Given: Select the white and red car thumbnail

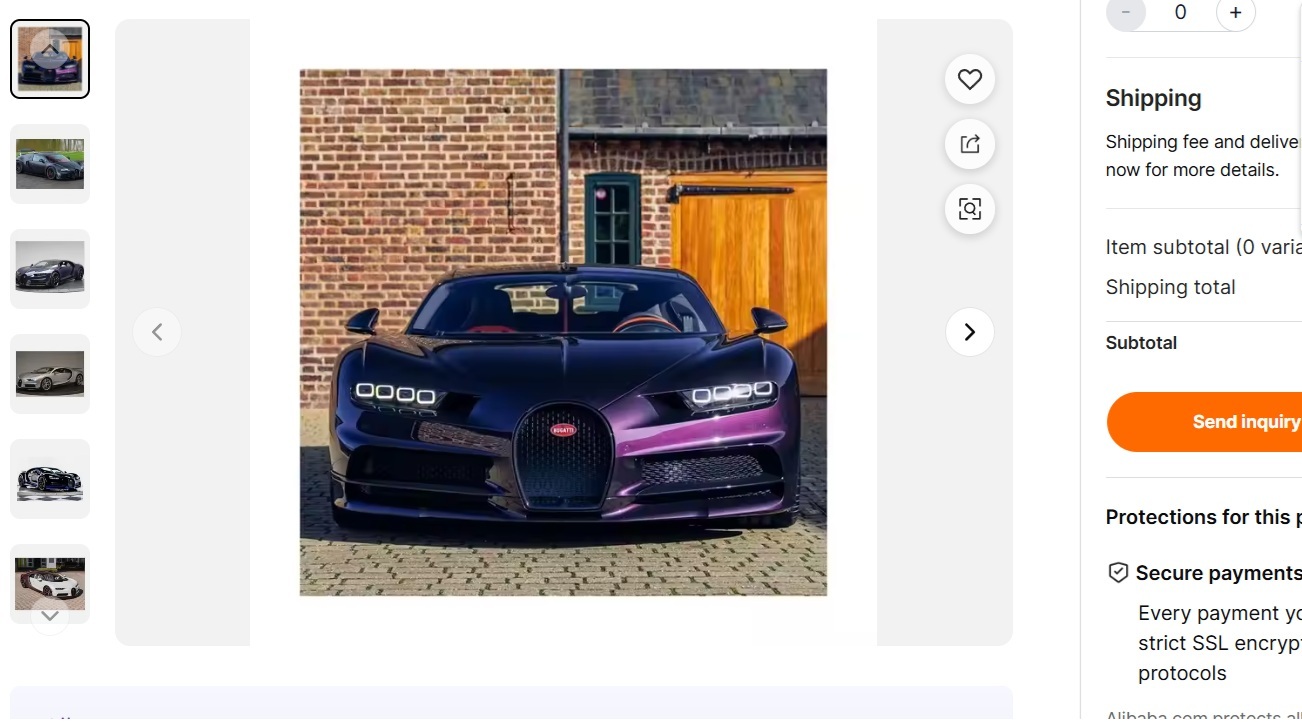Looking at the screenshot, I should pyautogui.click(x=50, y=584).
